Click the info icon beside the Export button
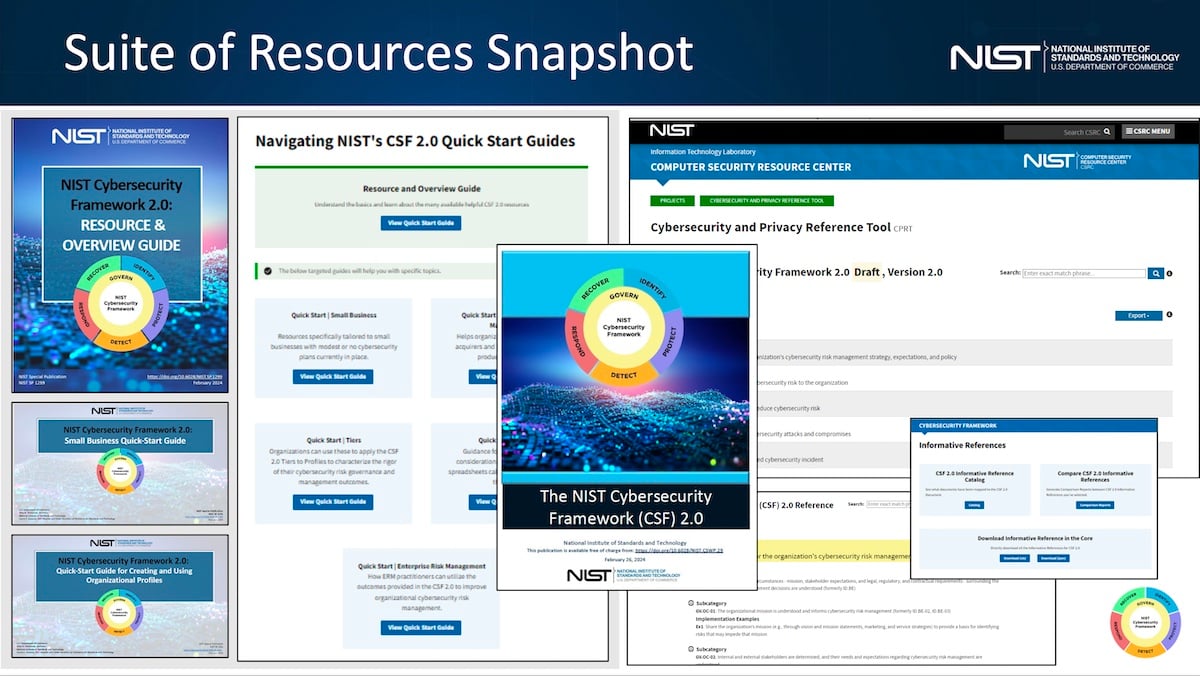 point(1169,315)
